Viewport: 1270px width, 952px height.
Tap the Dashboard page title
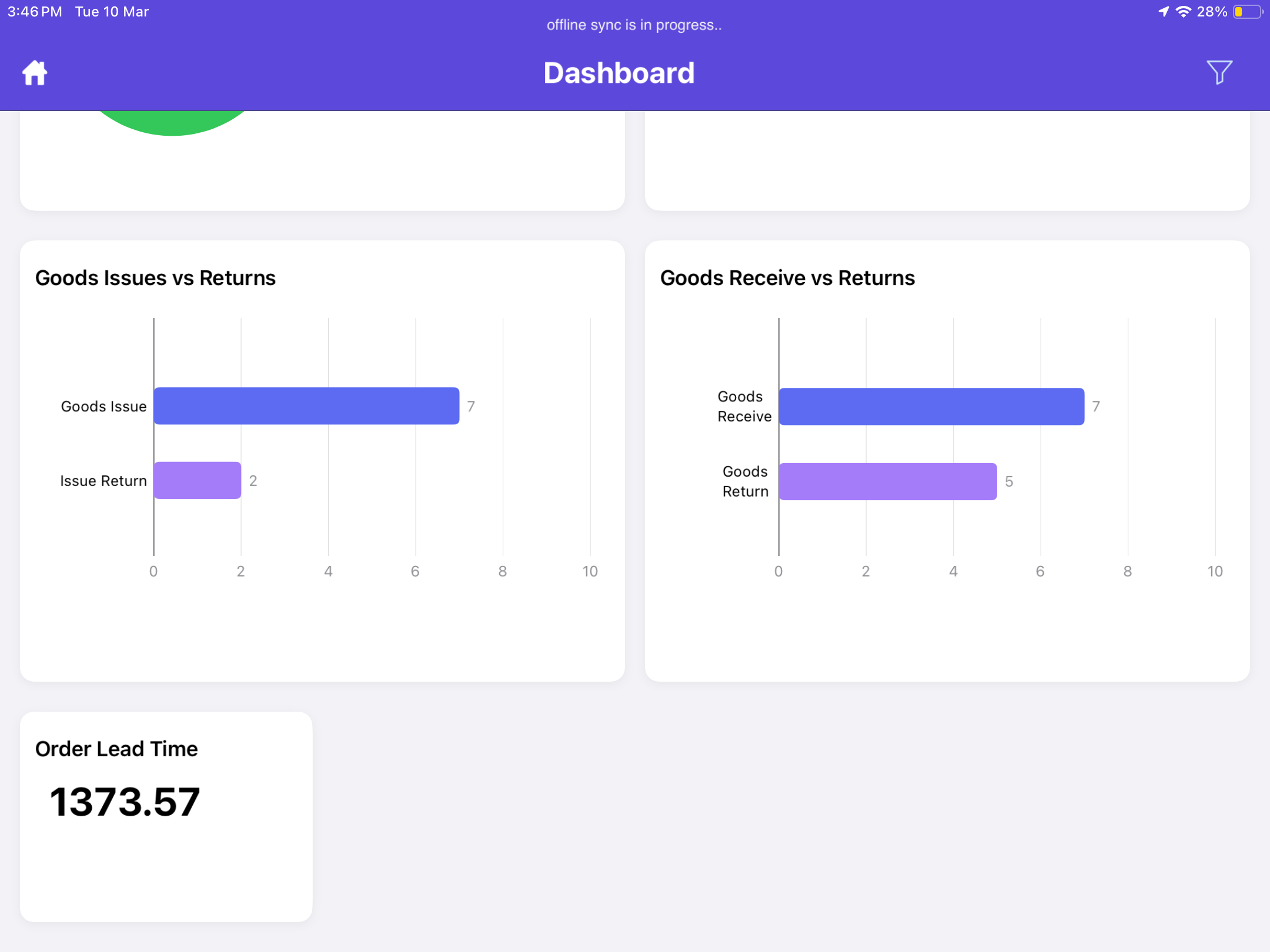tap(619, 73)
